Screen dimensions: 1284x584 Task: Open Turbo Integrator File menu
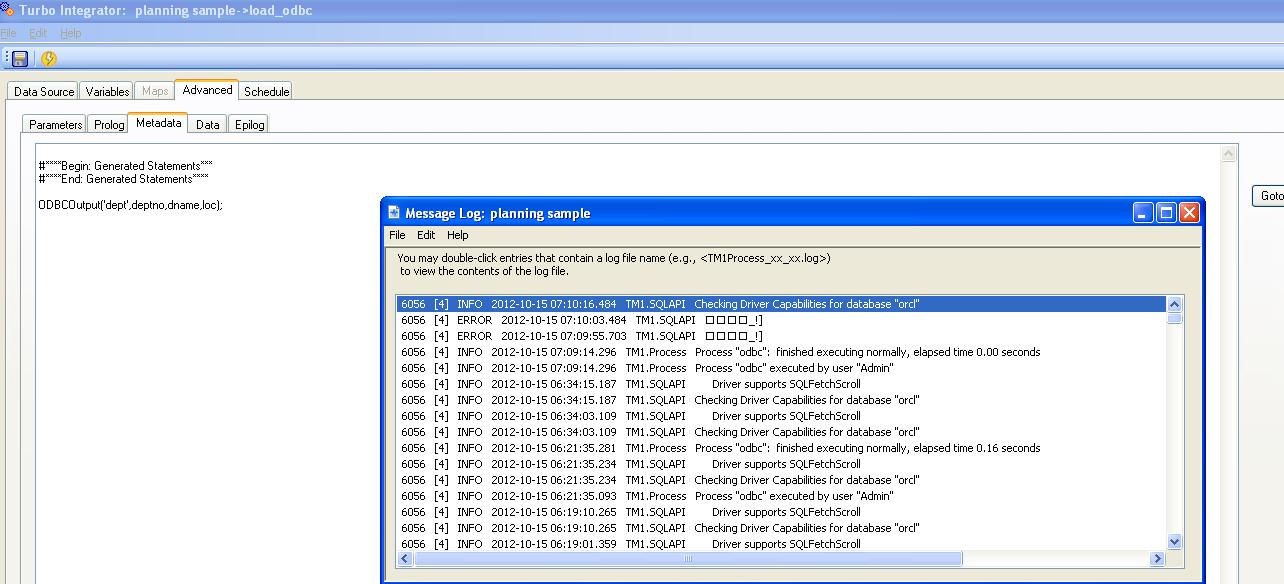coord(8,33)
